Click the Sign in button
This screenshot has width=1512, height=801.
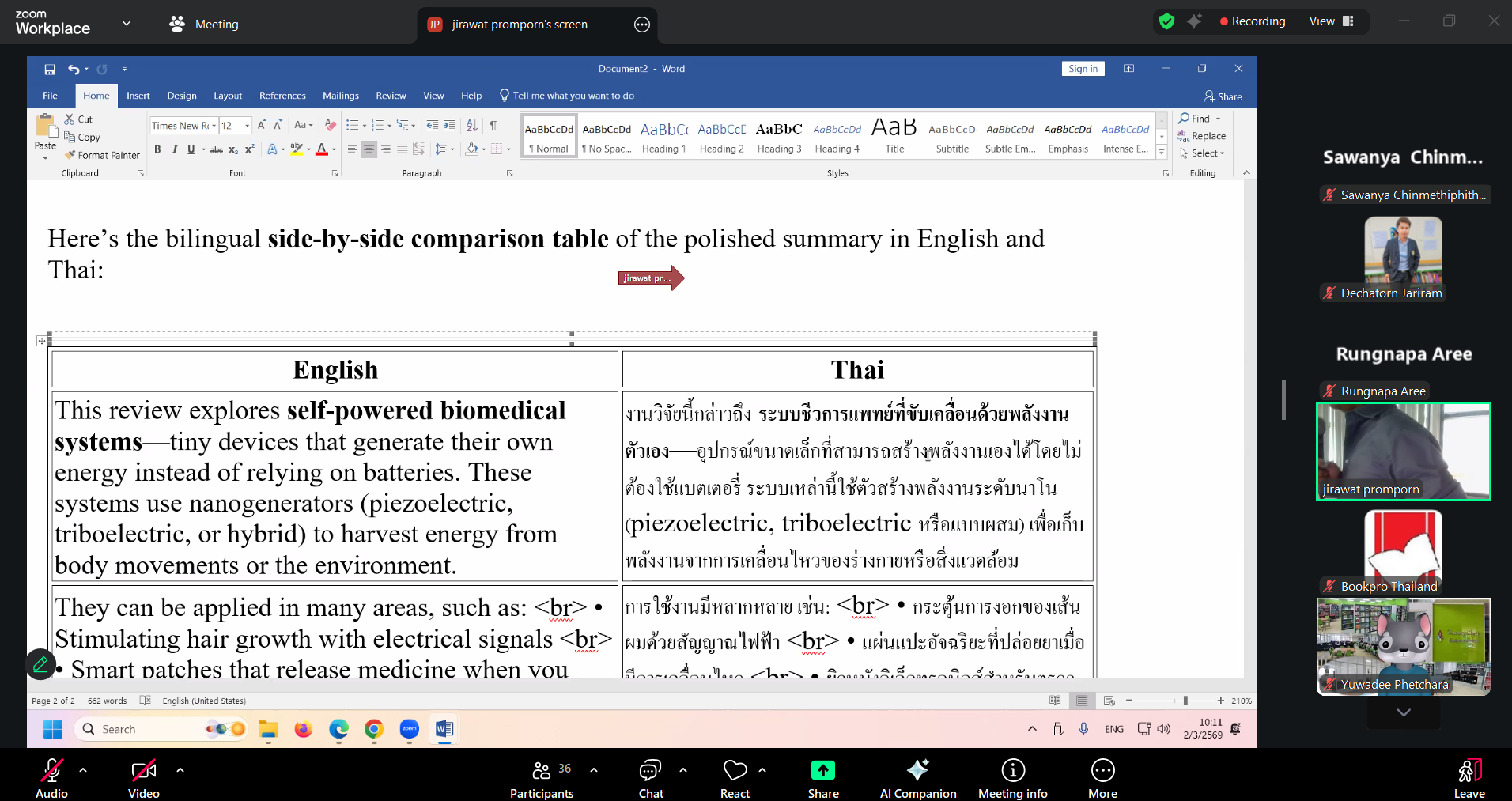point(1083,69)
